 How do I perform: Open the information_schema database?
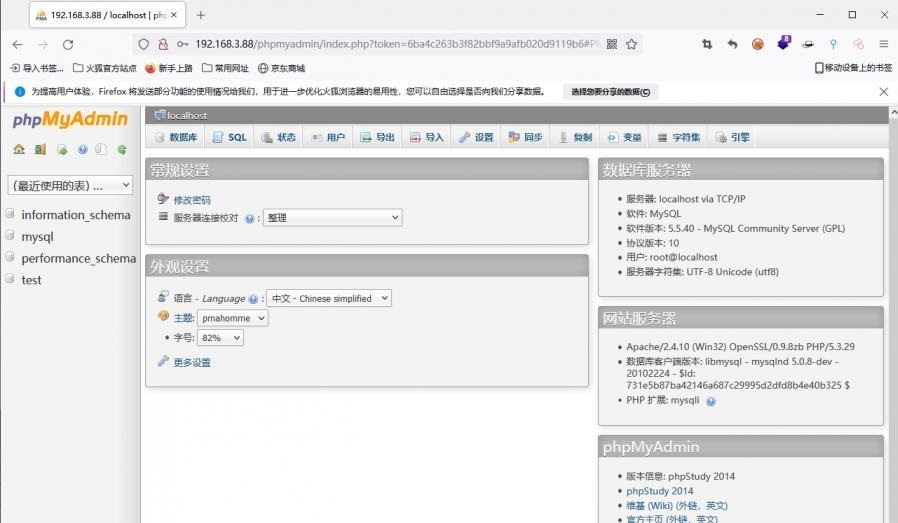point(76,215)
